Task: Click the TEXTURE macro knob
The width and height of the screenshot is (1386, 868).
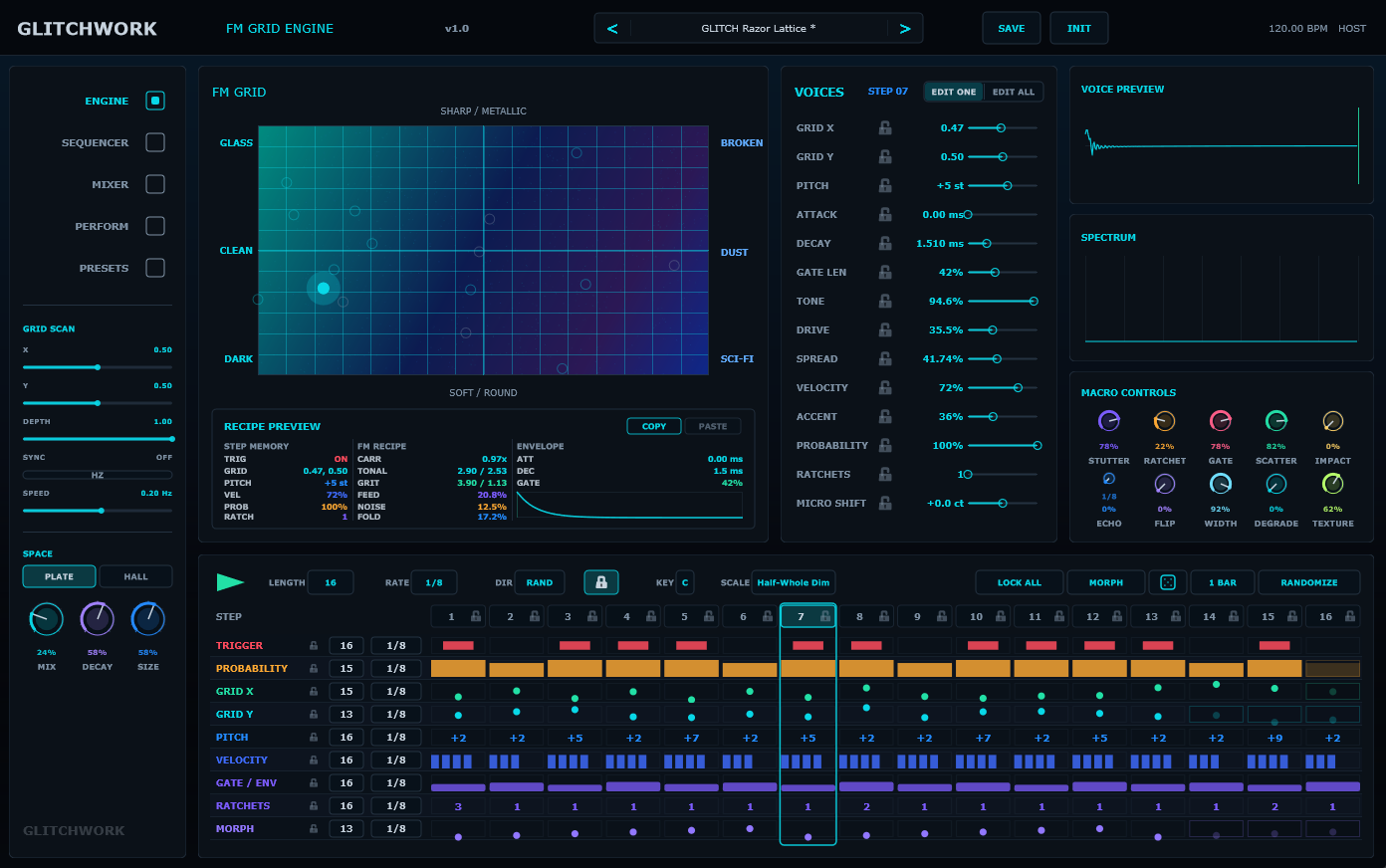Action: 1332,483
